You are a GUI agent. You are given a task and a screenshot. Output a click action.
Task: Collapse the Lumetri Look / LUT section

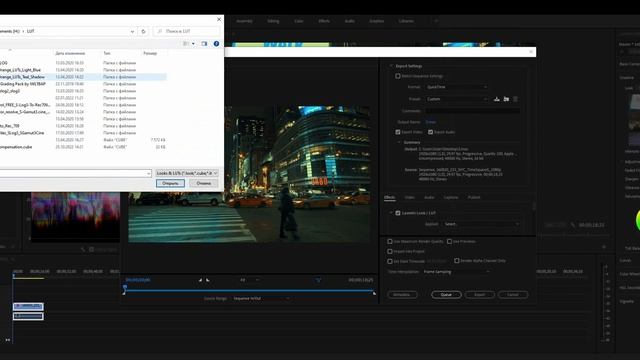[391, 213]
